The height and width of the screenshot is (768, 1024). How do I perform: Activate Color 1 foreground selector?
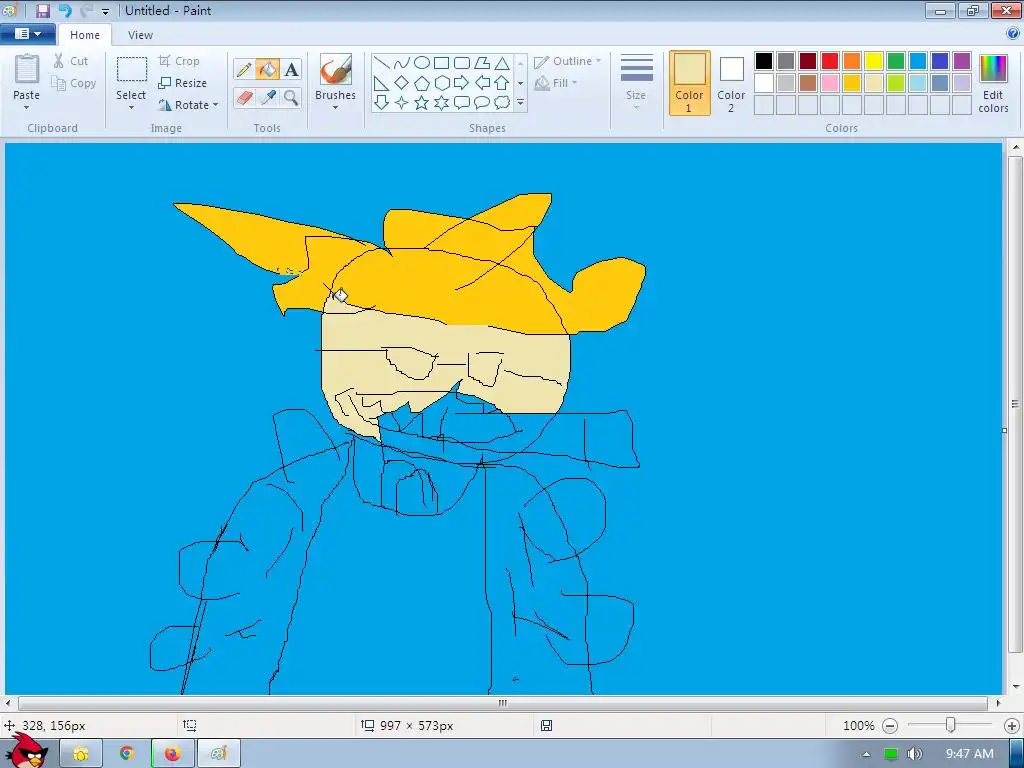pyautogui.click(x=690, y=83)
